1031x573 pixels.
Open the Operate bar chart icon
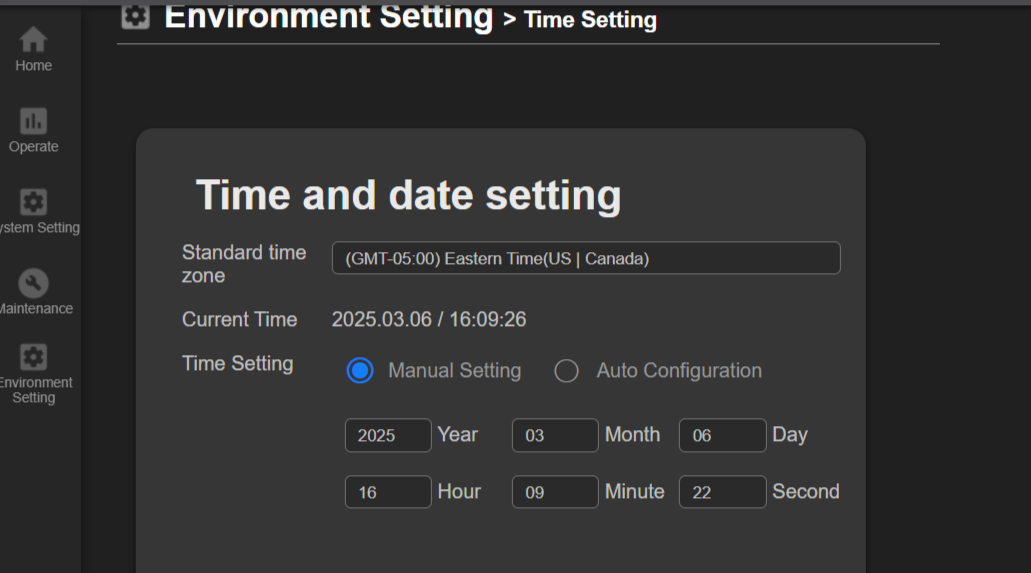click(33, 121)
